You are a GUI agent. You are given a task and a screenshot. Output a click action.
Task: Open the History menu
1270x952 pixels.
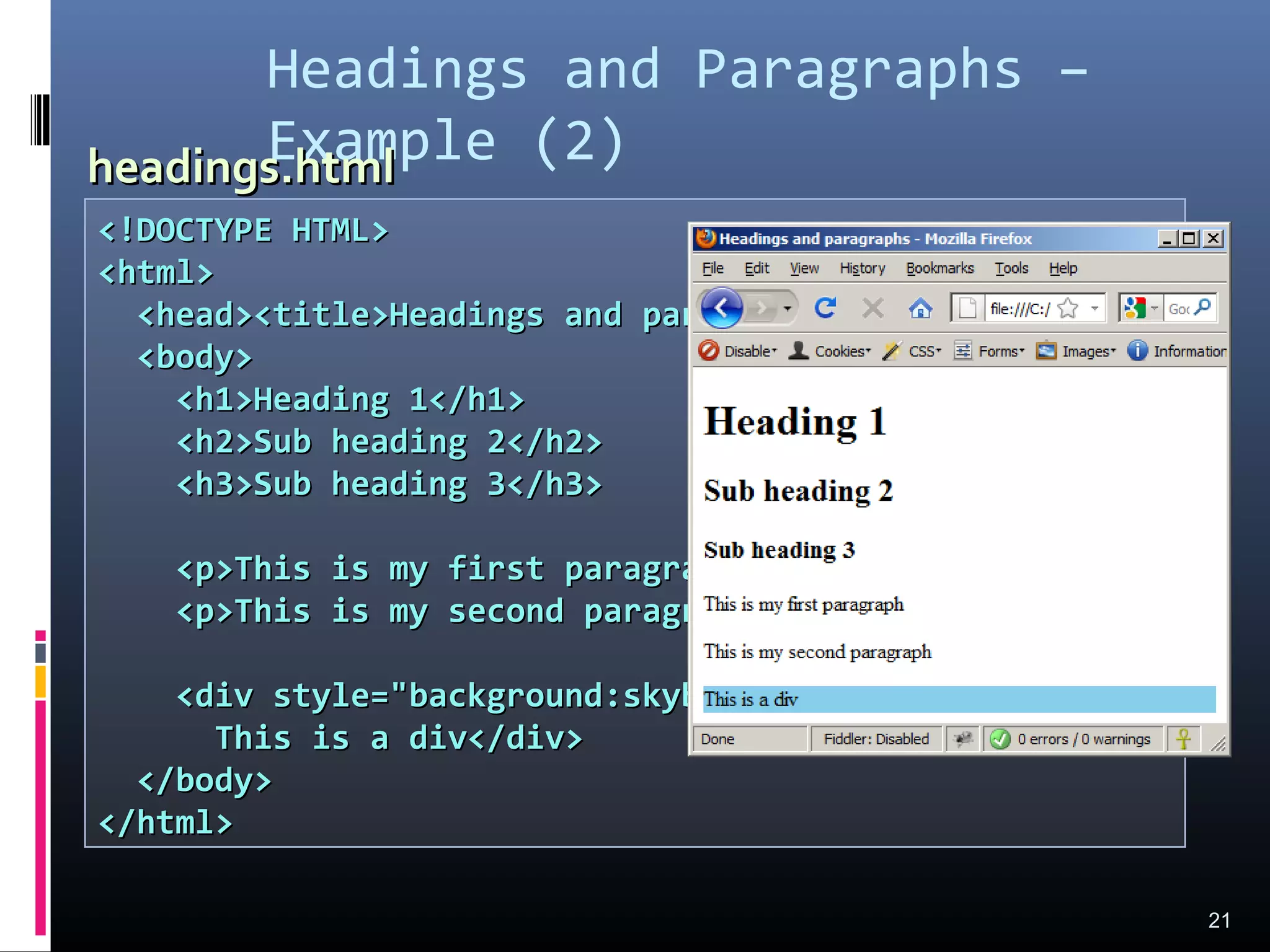click(x=862, y=268)
